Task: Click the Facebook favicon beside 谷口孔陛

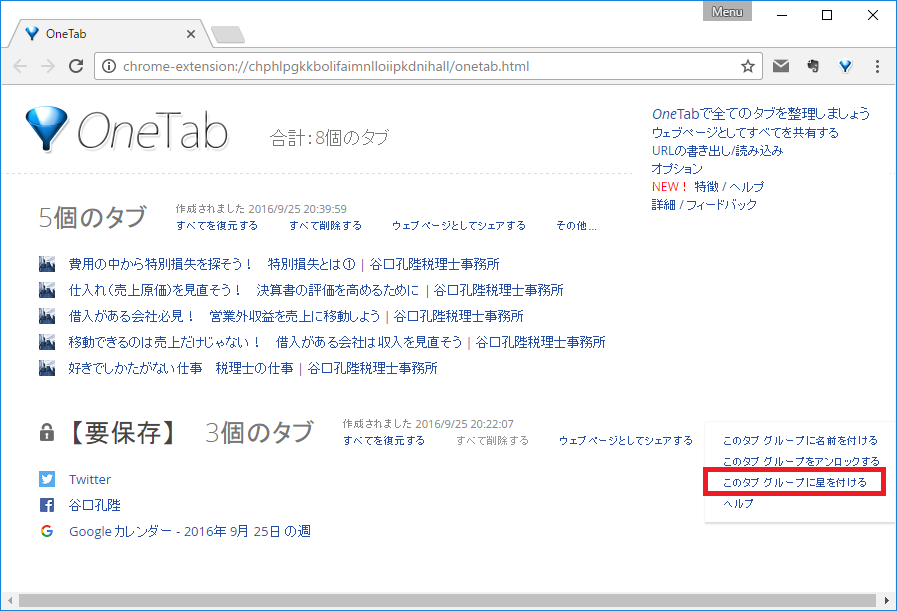Action: click(x=47, y=506)
